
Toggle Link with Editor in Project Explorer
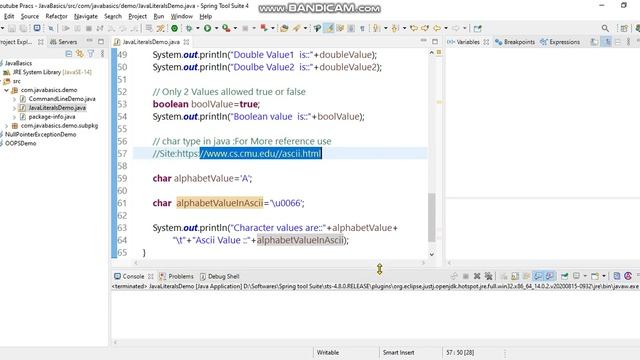pos(80,54)
